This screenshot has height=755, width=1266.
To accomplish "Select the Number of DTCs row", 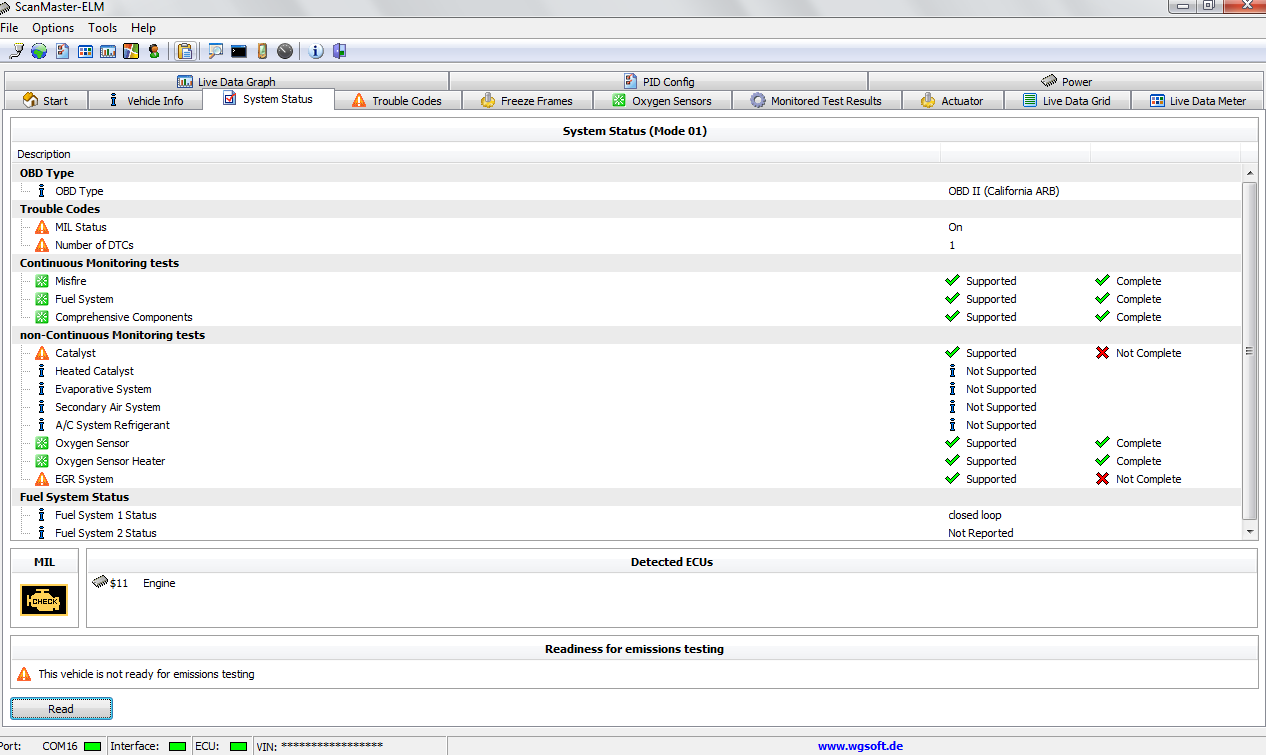I will [x=628, y=245].
